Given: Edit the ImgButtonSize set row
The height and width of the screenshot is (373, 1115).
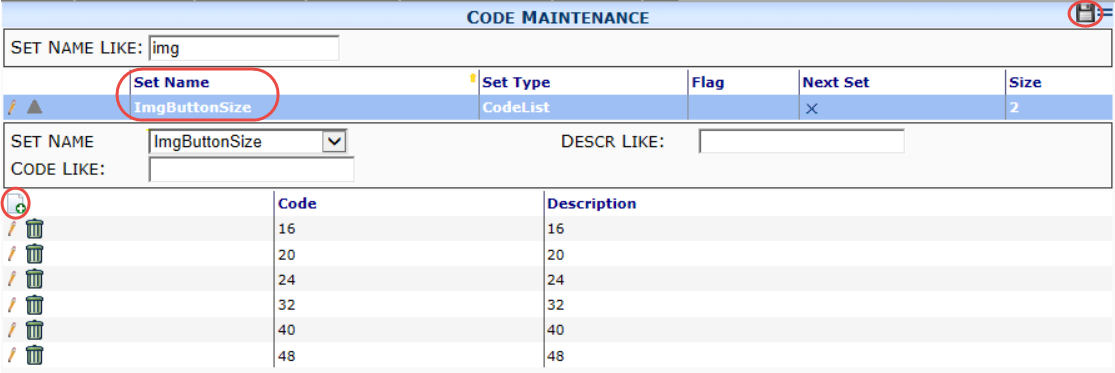Looking at the screenshot, I should [x=11, y=107].
